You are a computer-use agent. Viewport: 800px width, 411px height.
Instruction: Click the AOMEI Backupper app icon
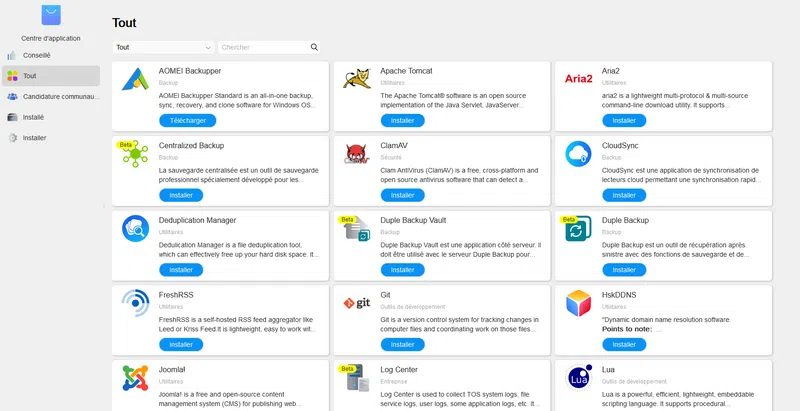135,80
